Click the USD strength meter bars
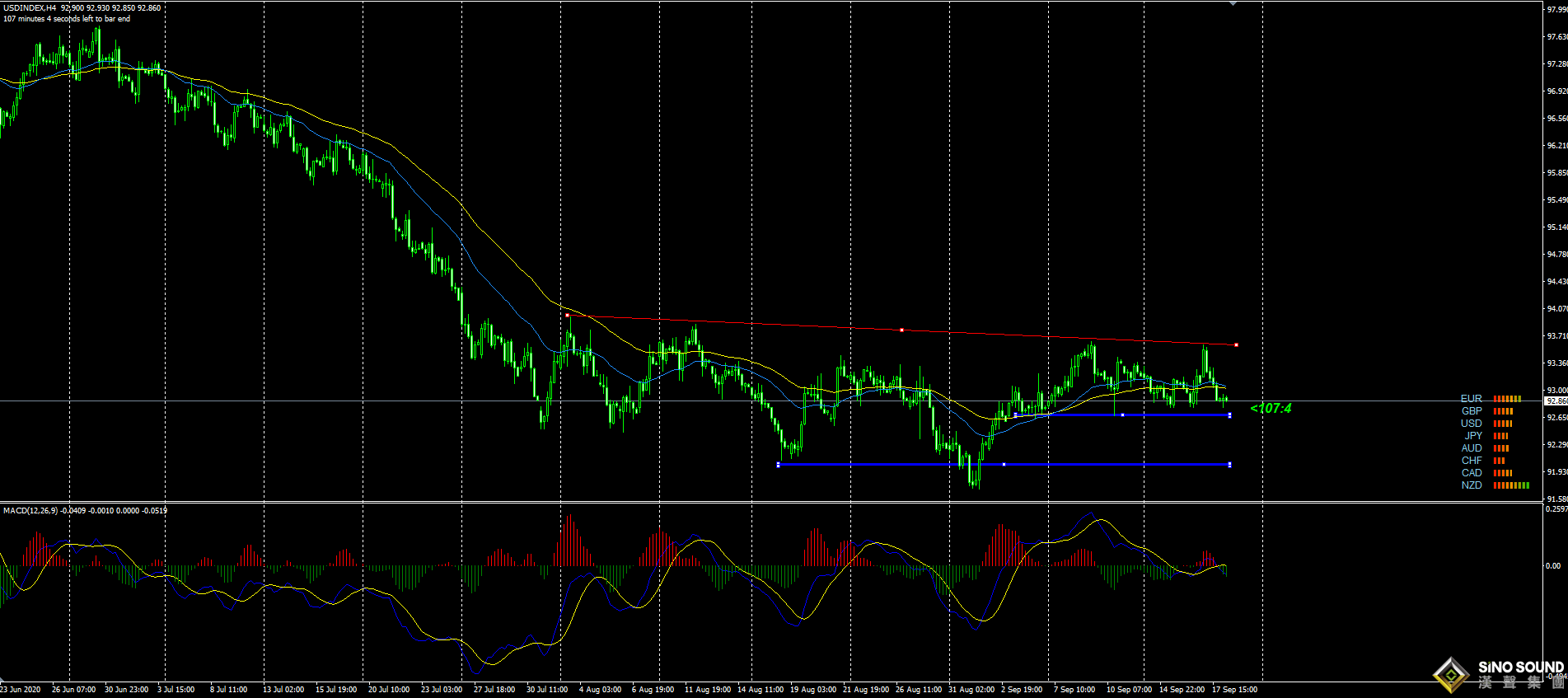This screenshot has width=1568, height=698. coord(1503,424)
